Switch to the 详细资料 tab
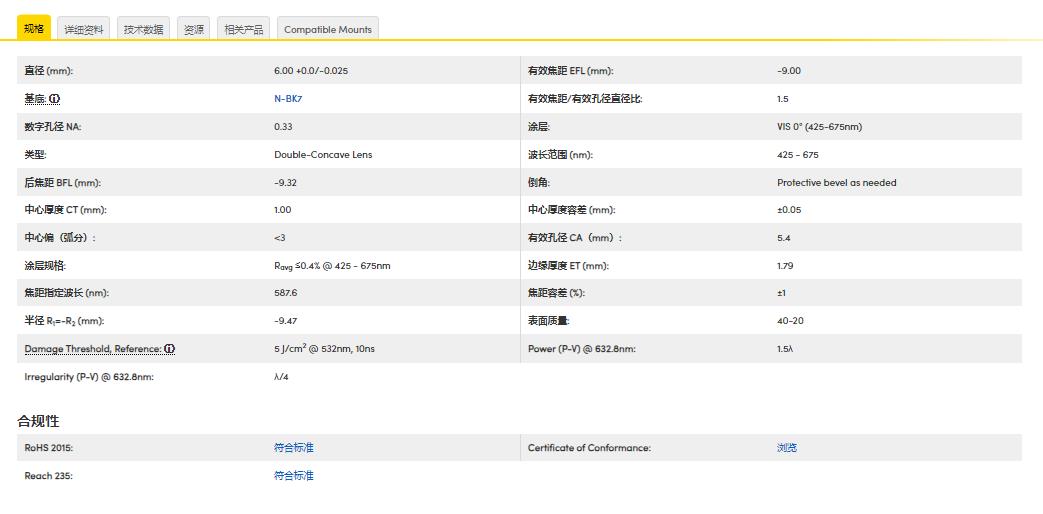 (x=84, y=29)
